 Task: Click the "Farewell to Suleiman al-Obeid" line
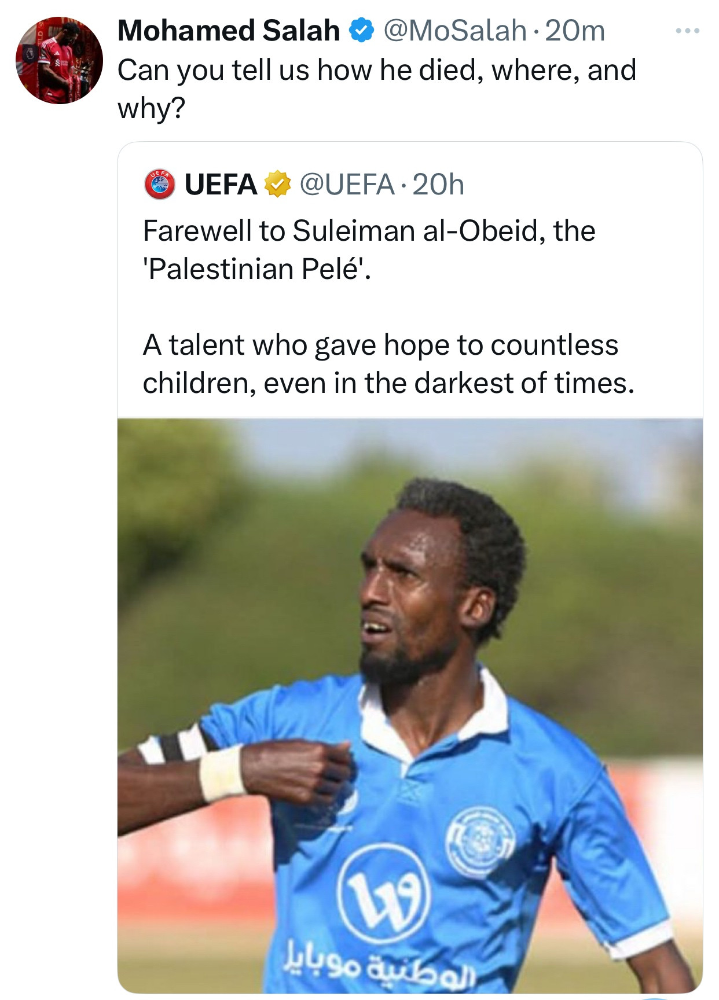coord(369,231)
